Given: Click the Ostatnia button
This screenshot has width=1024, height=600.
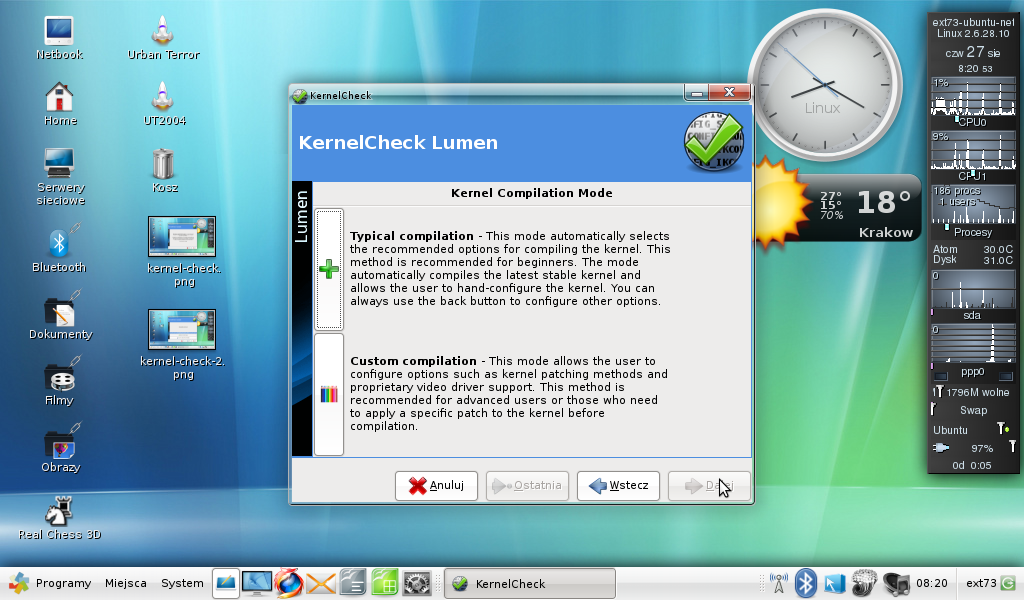Looking at the screenshot, I should pos(527,486).
